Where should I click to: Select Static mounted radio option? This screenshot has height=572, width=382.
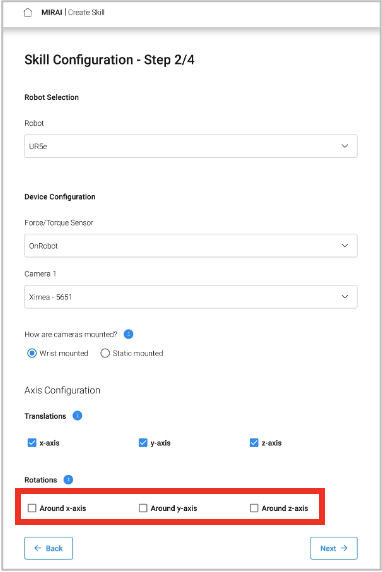[105, 353]
